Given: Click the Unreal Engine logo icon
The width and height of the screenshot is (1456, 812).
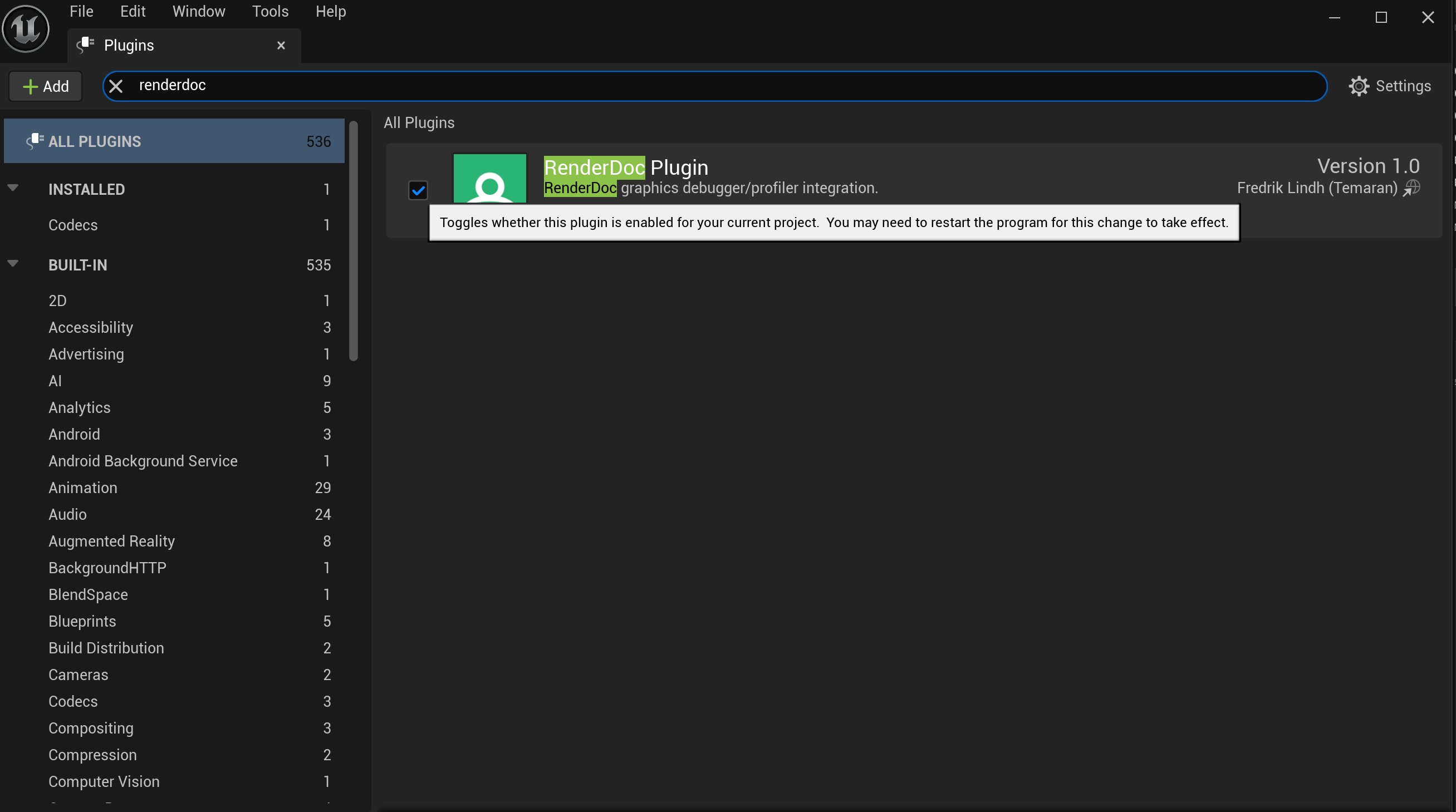Looking at the screenshot, I should point(26,28).
